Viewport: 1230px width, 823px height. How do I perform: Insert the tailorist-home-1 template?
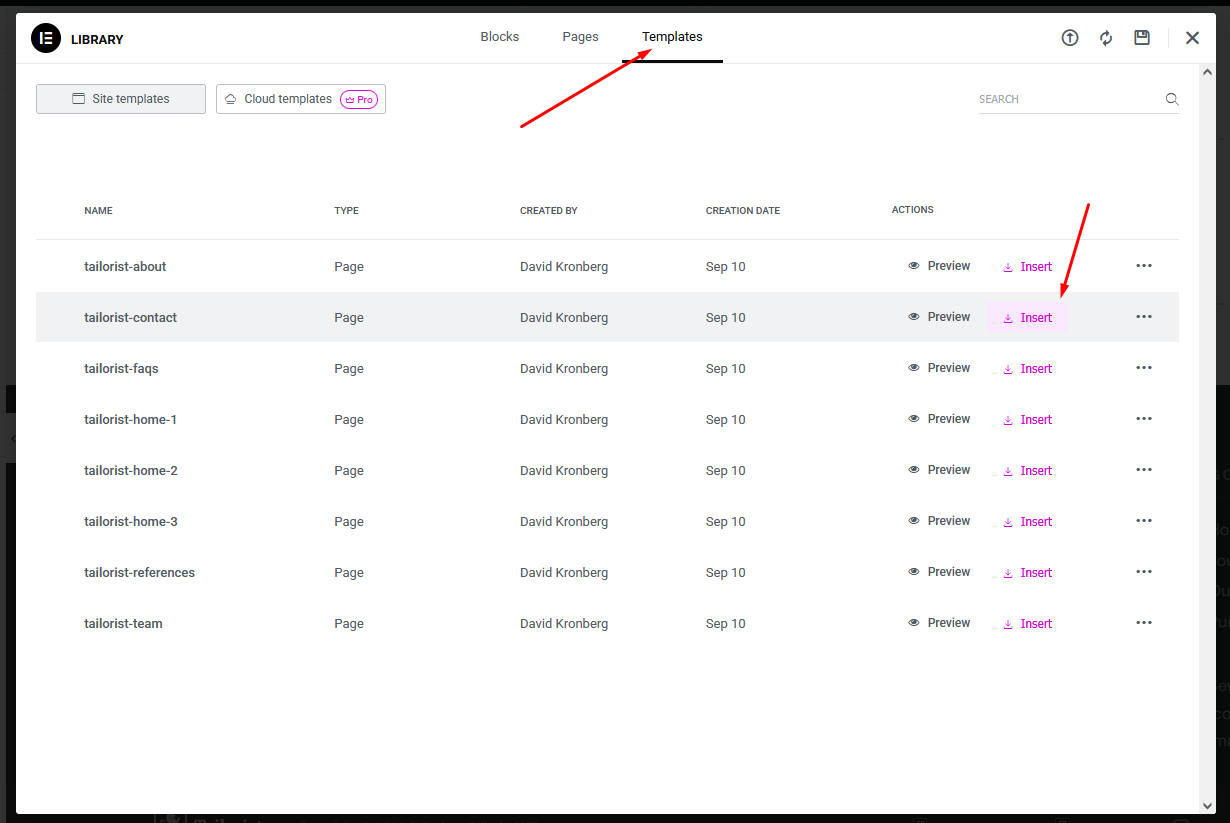[x=1027, y=420]
